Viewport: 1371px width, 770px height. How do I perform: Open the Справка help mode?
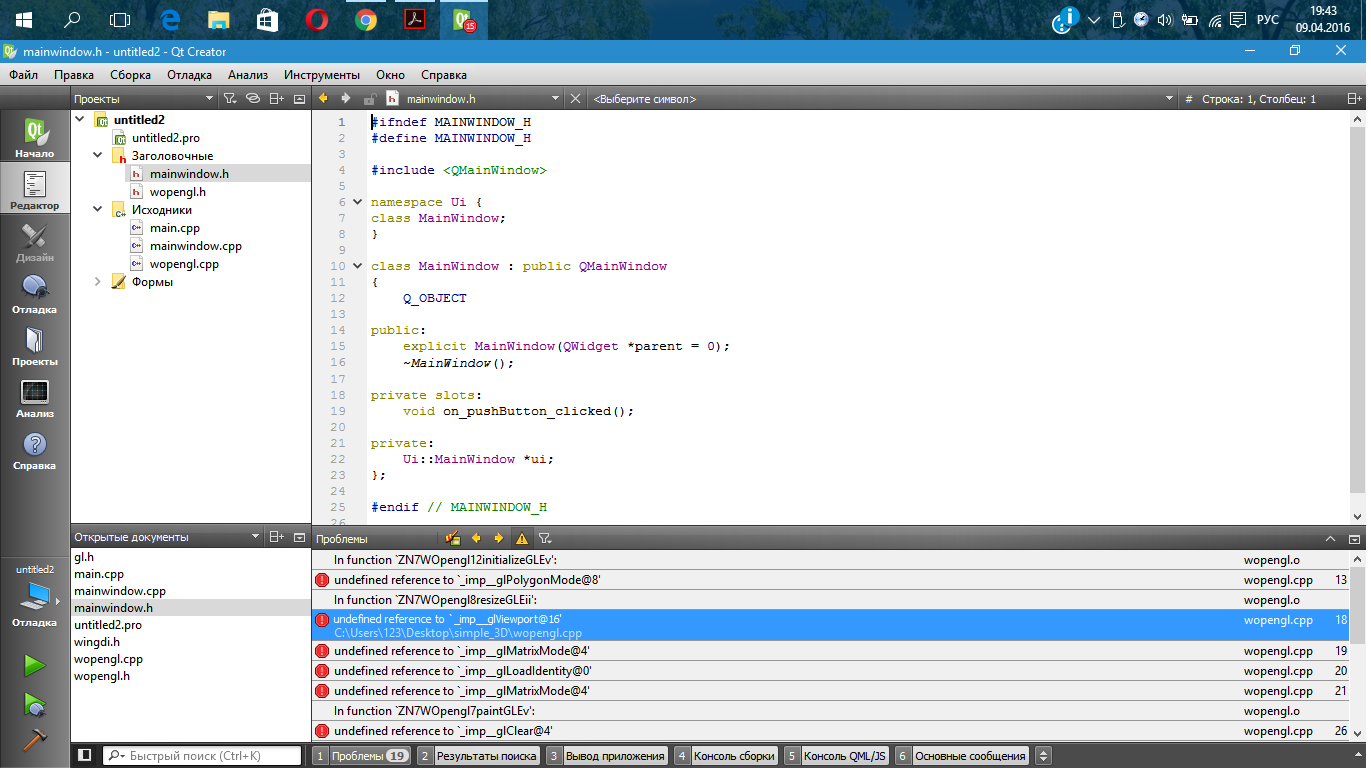34,450
